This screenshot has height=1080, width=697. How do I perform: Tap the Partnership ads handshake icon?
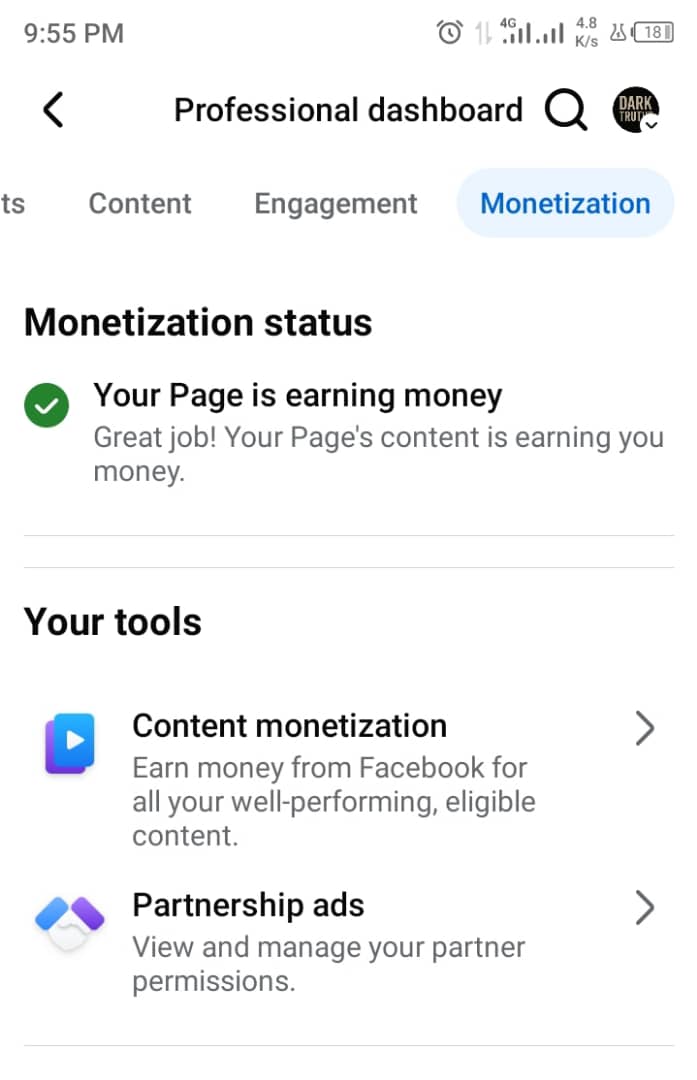coord(70,918)
